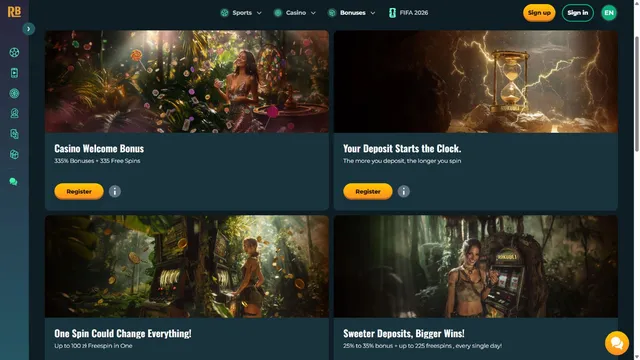
Task: Open the casino chip icon in sidebar
Action: (x=14, y=93)
